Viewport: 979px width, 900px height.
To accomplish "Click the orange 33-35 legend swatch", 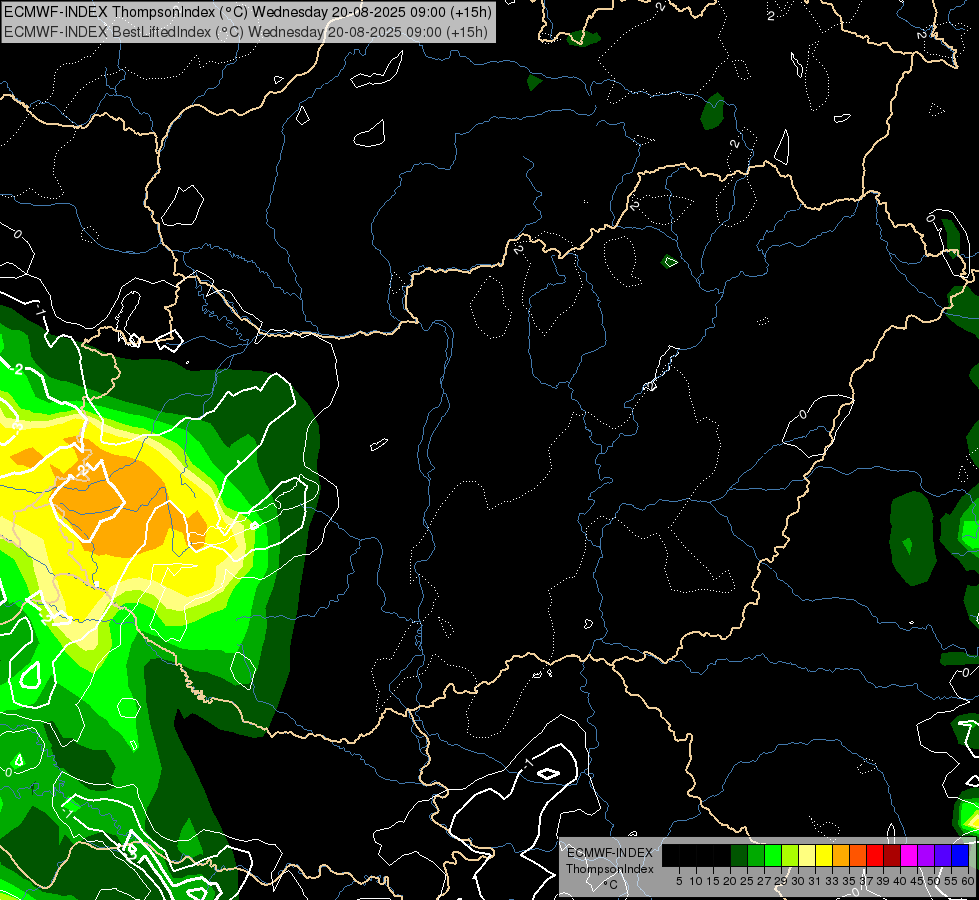I will click(841, 855).
